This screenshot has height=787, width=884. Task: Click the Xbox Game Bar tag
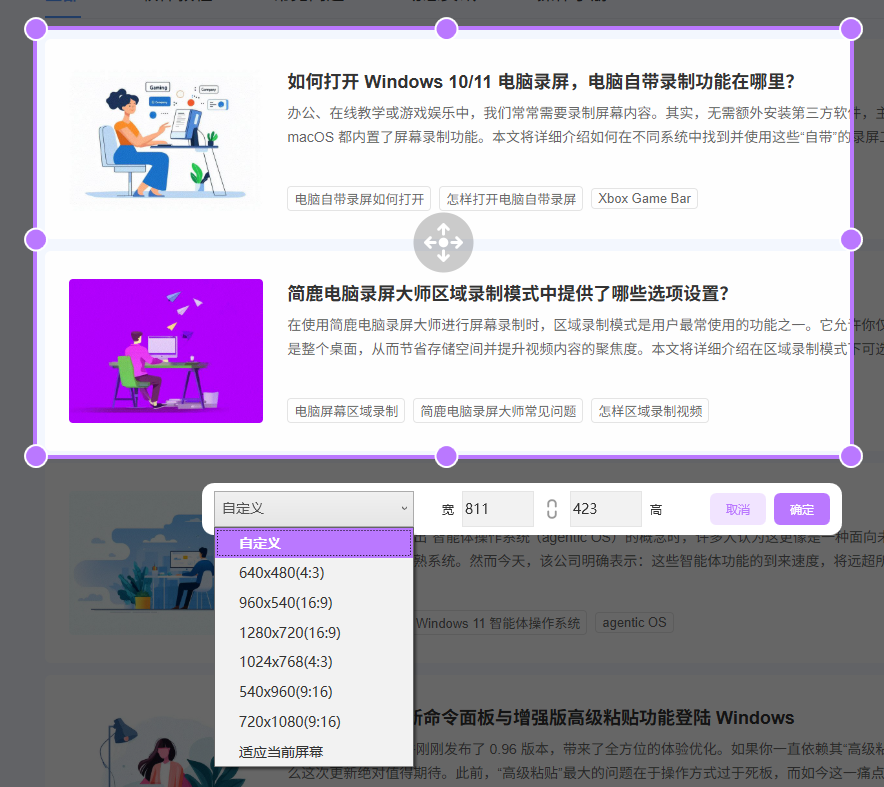643,198
